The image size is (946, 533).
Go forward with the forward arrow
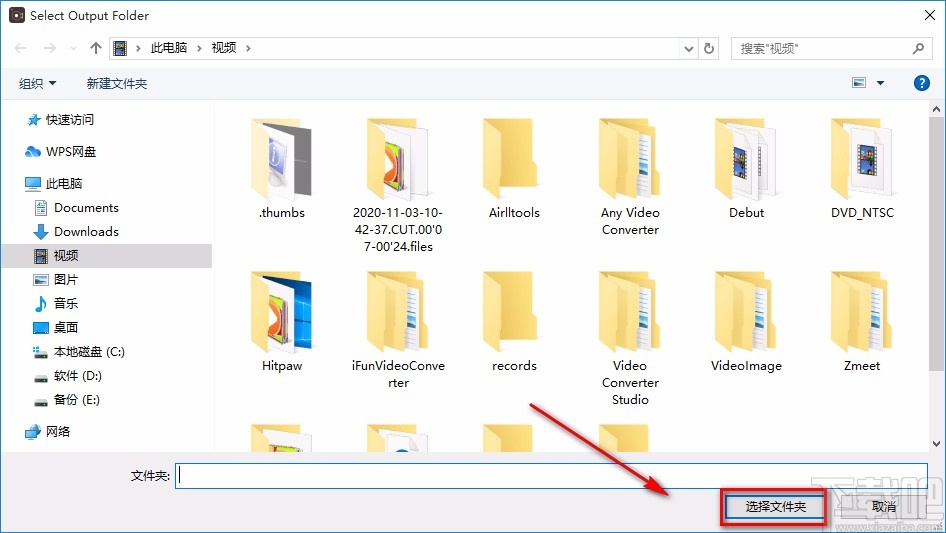49,48
